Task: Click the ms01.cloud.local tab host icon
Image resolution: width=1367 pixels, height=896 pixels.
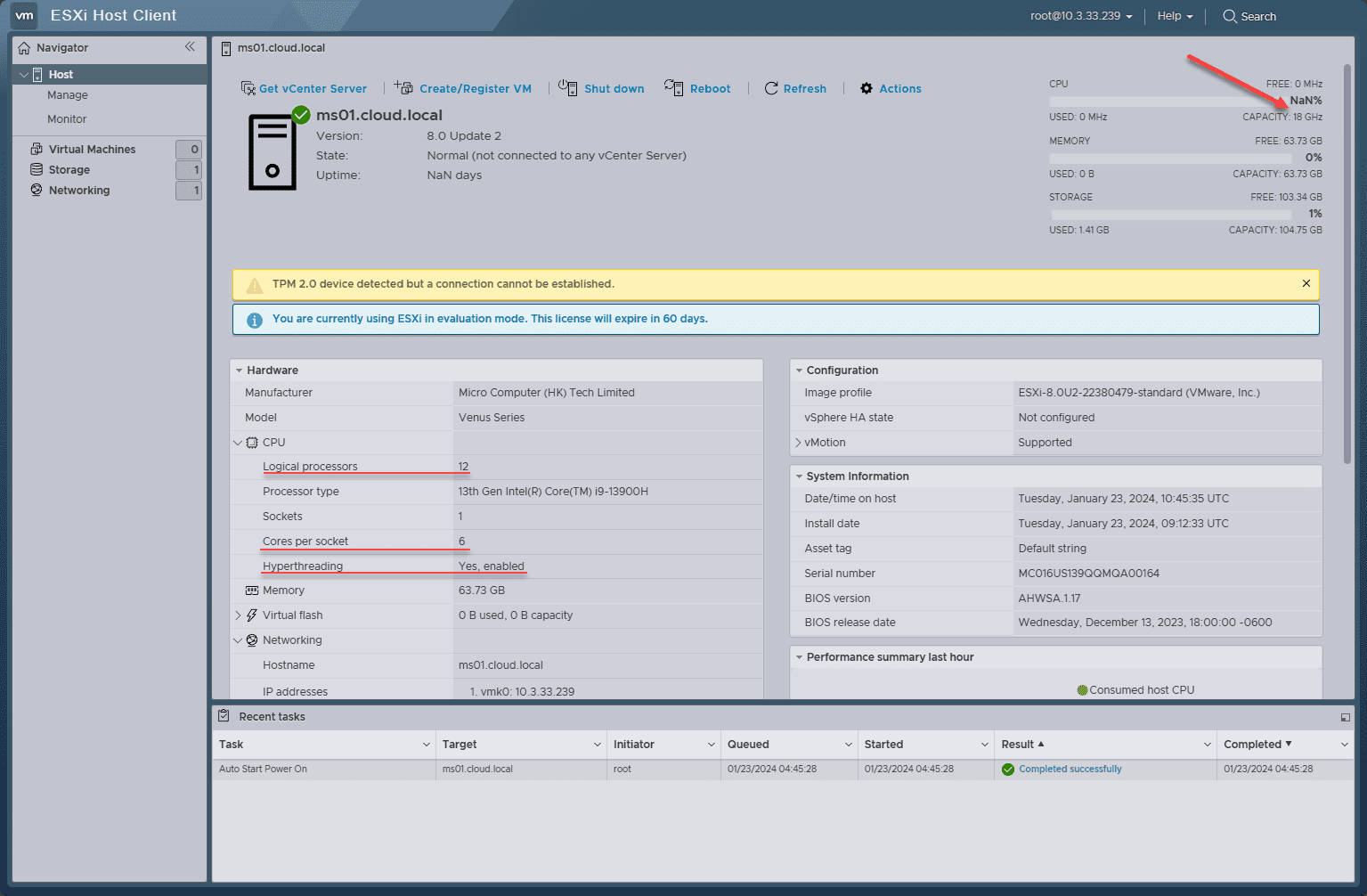Action: 226,48
